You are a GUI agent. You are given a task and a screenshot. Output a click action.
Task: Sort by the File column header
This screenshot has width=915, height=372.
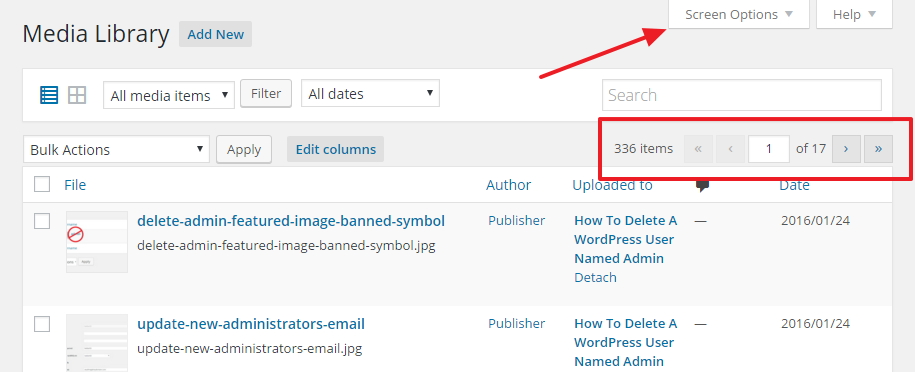click(75, 185)
